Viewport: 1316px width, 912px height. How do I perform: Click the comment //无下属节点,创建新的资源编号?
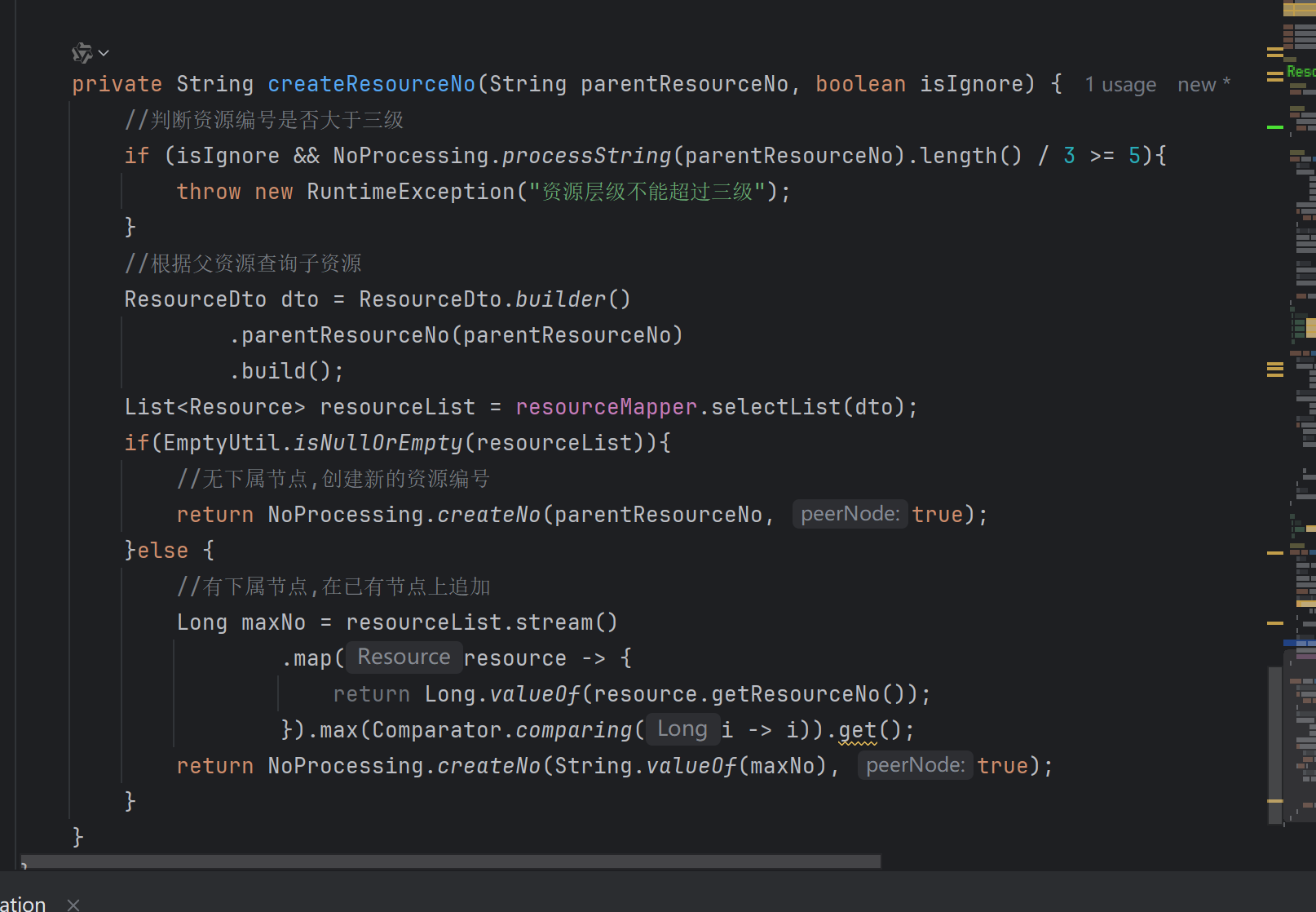pos(333,479)
